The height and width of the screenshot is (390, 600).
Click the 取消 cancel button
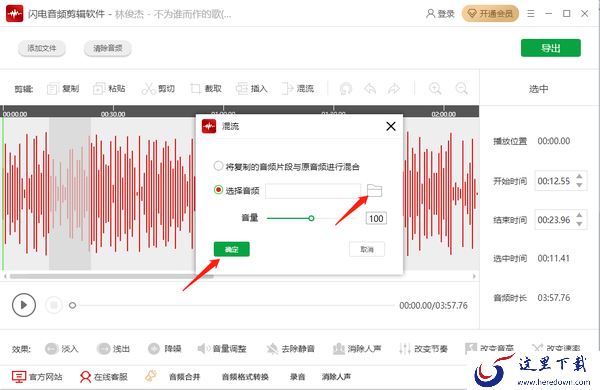pyautogui.click(x=367, y=249)
